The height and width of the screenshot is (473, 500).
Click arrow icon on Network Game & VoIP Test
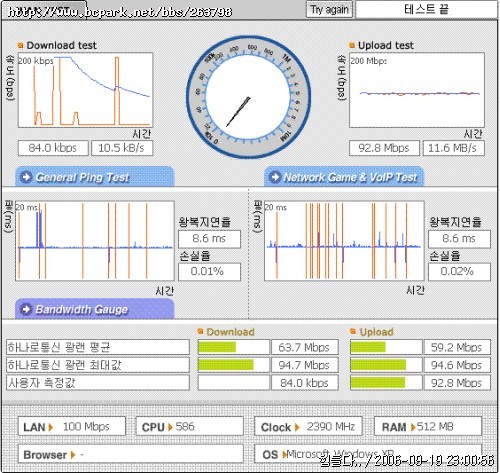(x=275, y=177)
